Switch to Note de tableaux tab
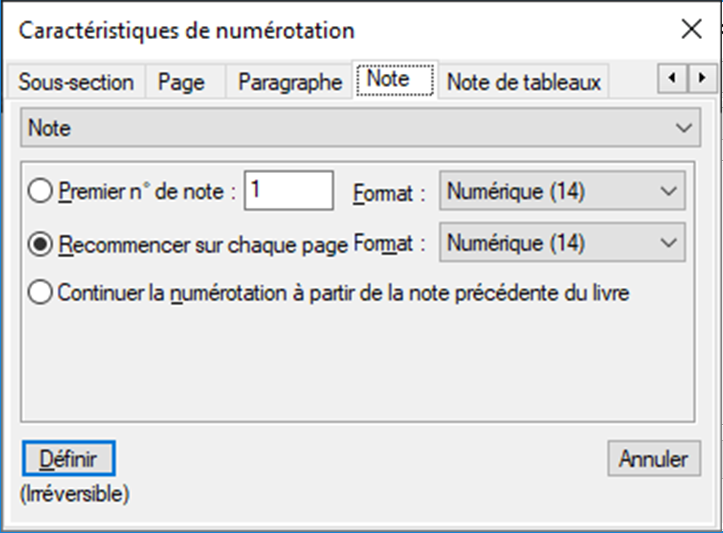 tap(523, 82)
